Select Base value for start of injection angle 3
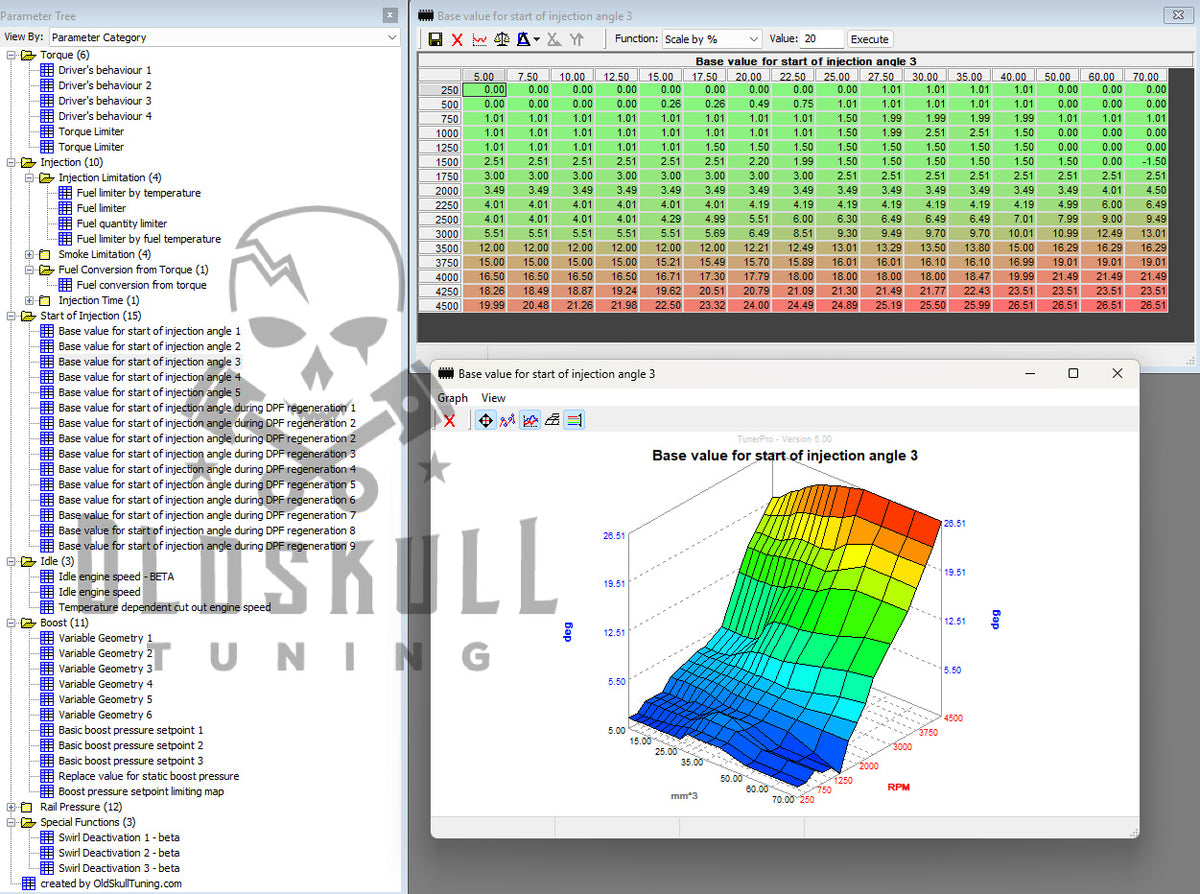This screenshot has height=894, width=1200. coord(149,361)
